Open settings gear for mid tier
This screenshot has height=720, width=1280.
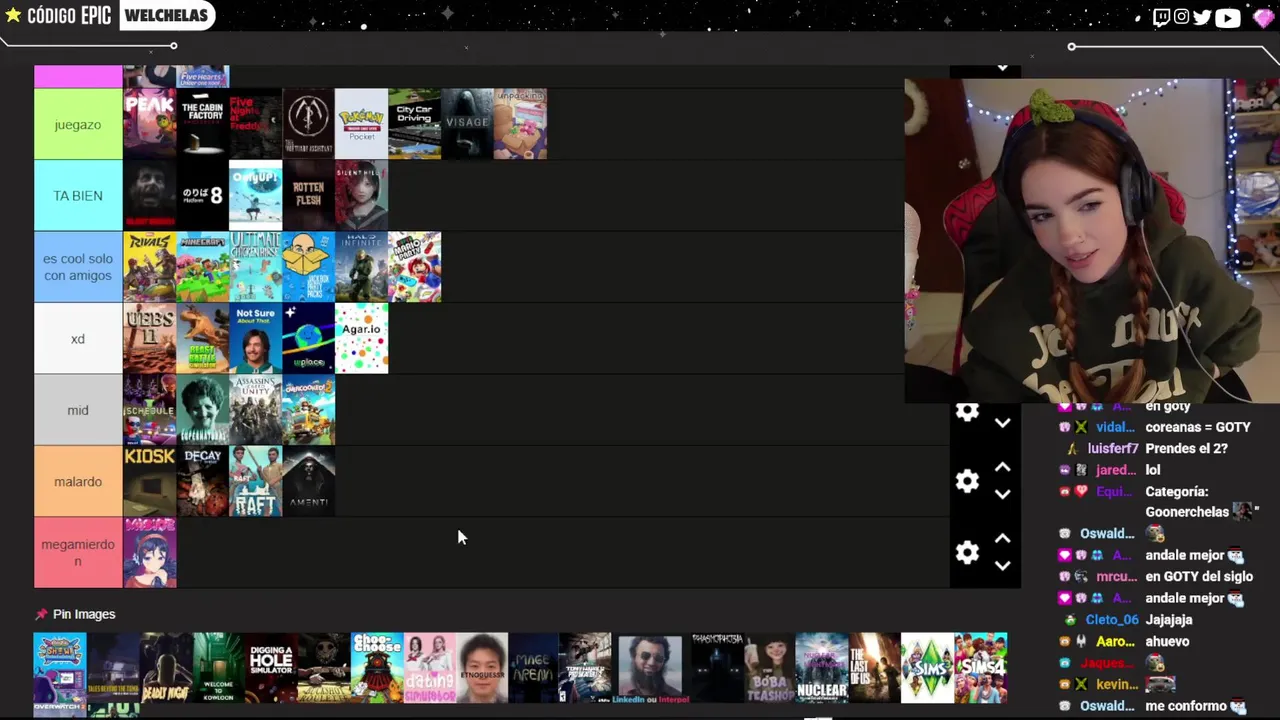click(x=967, y=411)
